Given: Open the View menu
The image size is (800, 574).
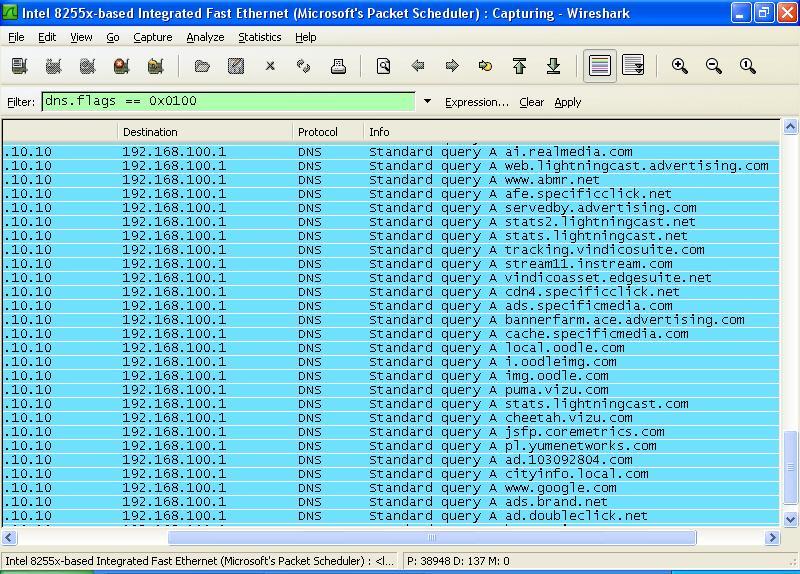Looking at the screenshot, I should pos(81,37).
